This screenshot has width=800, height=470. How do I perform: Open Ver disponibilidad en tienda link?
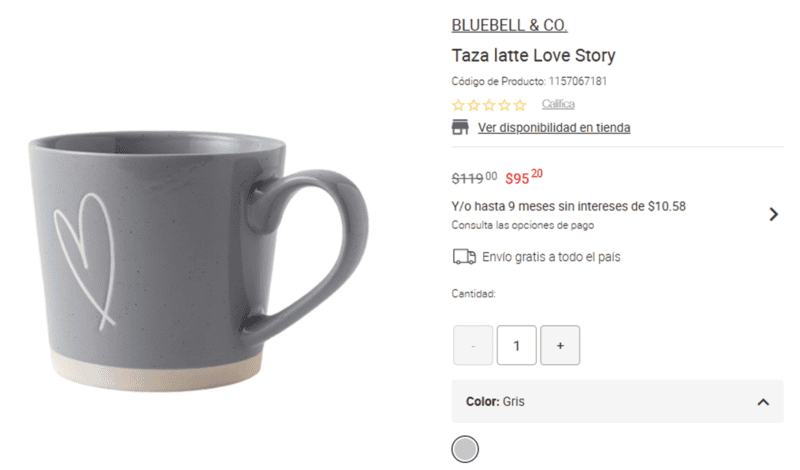(x=554, y=128)
